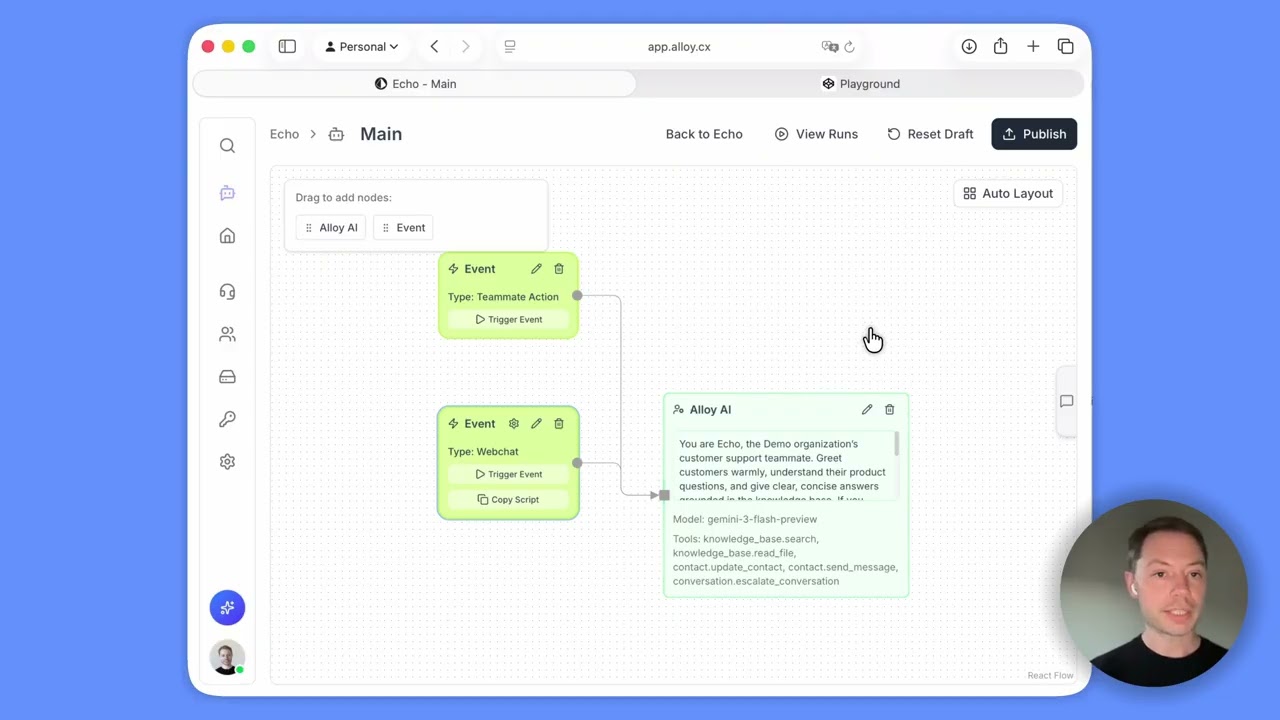Delete the Alloy AI node
This screenshot has height=720, width=1280.
pos(889,410)
